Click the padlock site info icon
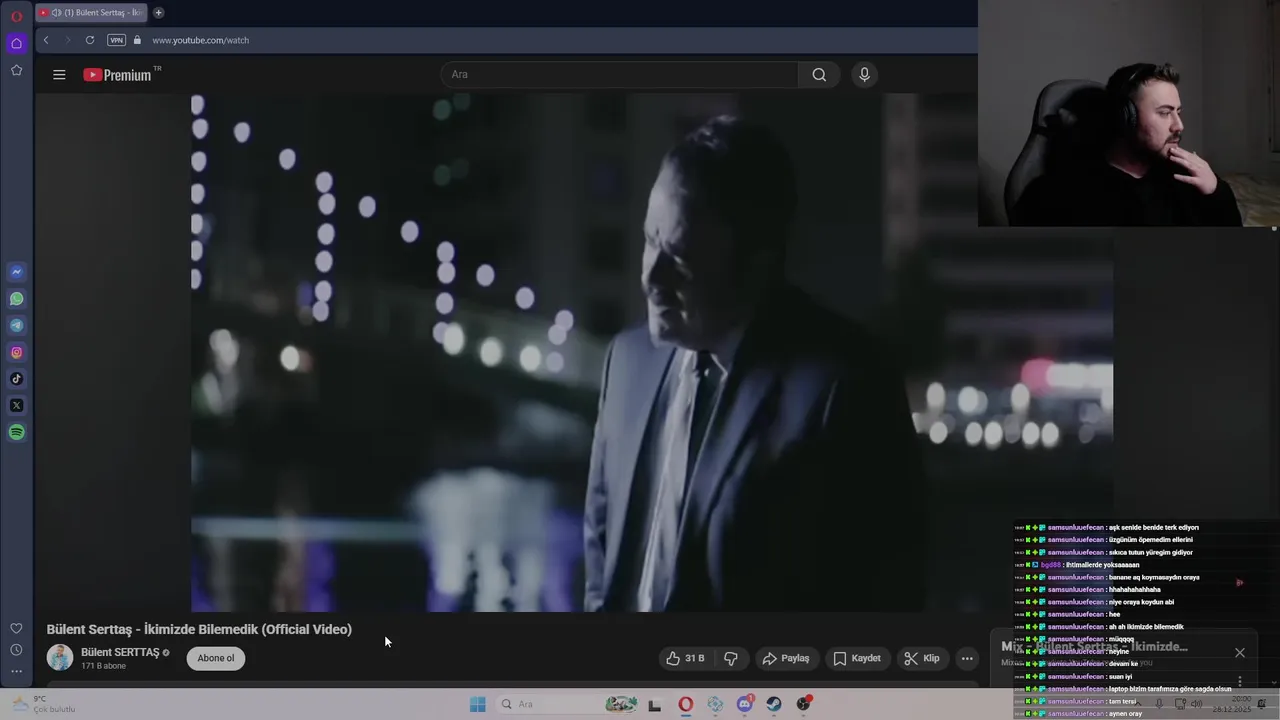This screenshot has width=1280, height=720. (x=138, y=40)
